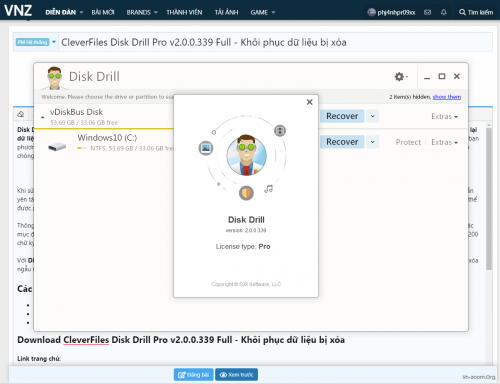This screenshot has height=384, width=500.
Task: Click the eraser icon in editor toolbar
Action: pos(21,114)
